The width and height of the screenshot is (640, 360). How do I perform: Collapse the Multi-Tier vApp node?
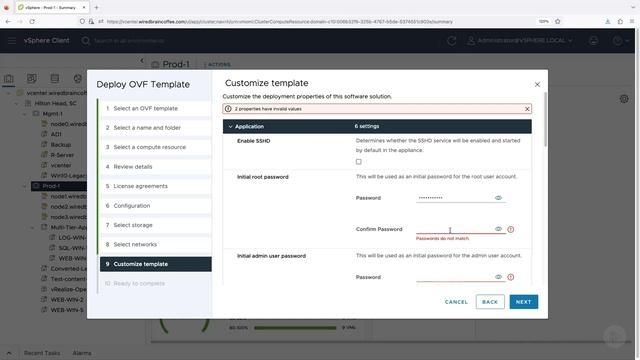(x=32, y=227)
